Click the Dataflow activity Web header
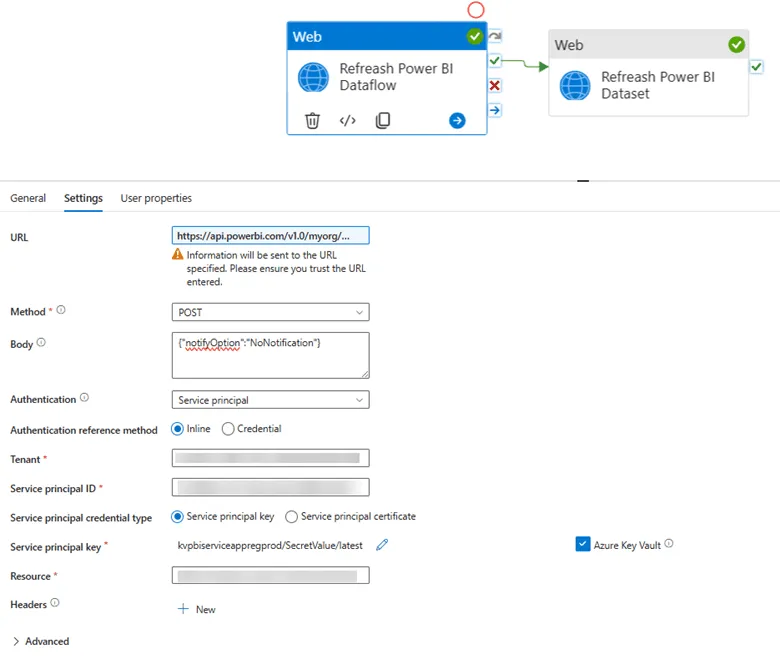Image resolution: width=780 pixels, height=659 pixels. click(x=387, y=36)
